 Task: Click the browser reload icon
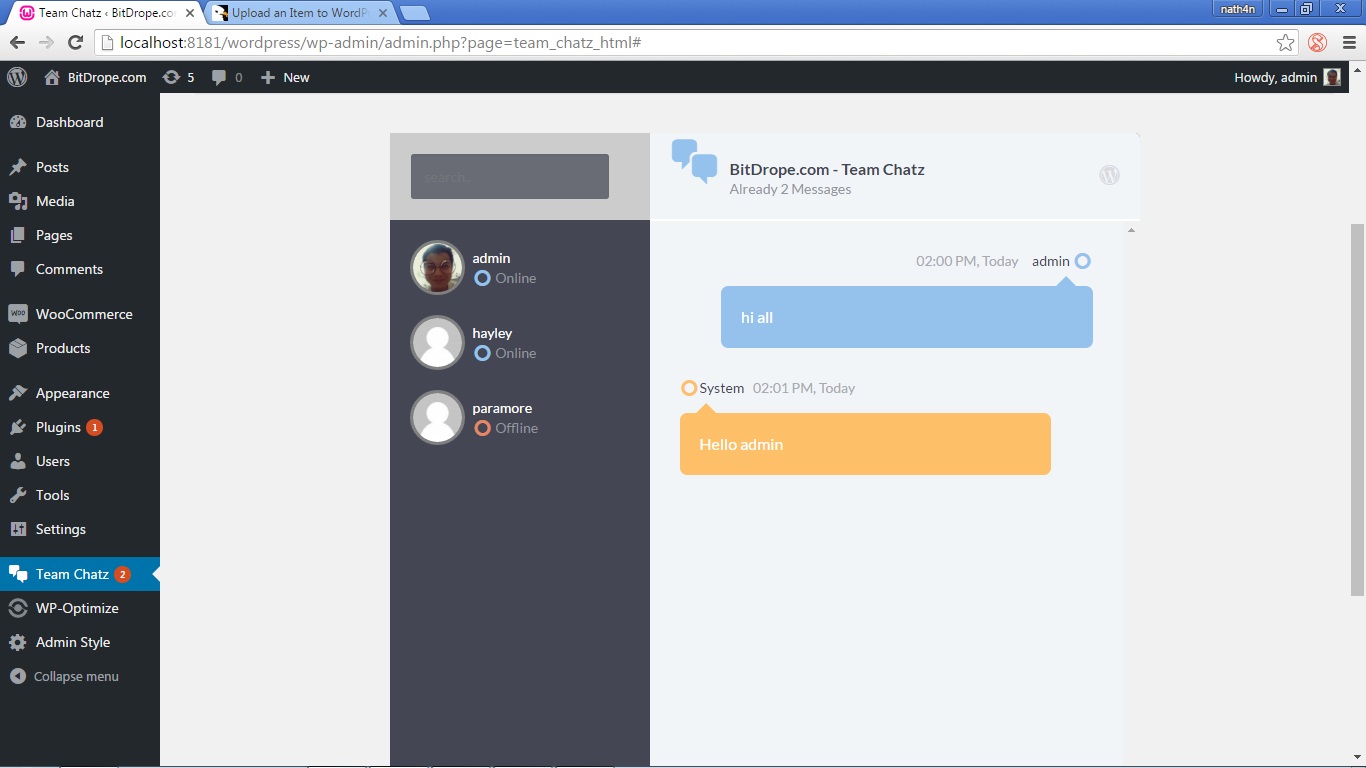point(75,42)
